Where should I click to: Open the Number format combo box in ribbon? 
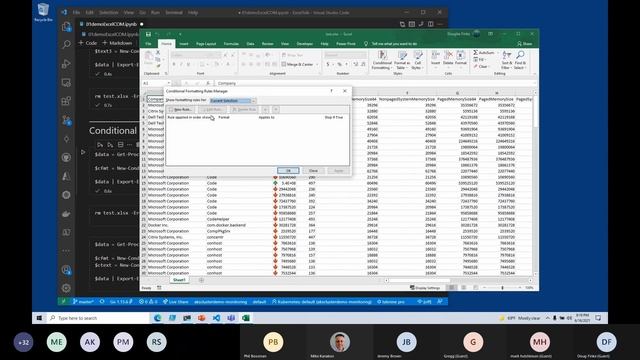345,55
